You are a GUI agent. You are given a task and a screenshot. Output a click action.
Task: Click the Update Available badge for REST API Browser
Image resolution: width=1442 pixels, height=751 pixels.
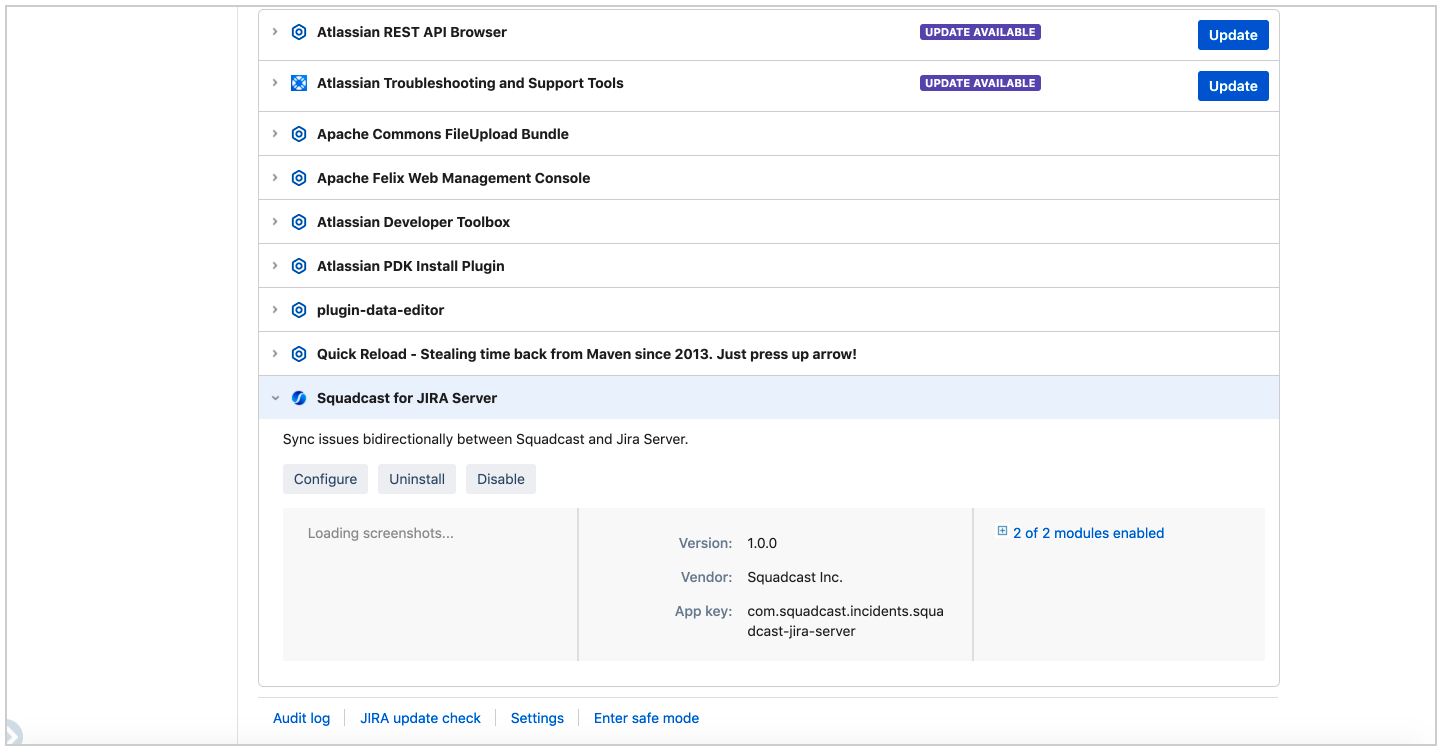click(x=980, y=32)
